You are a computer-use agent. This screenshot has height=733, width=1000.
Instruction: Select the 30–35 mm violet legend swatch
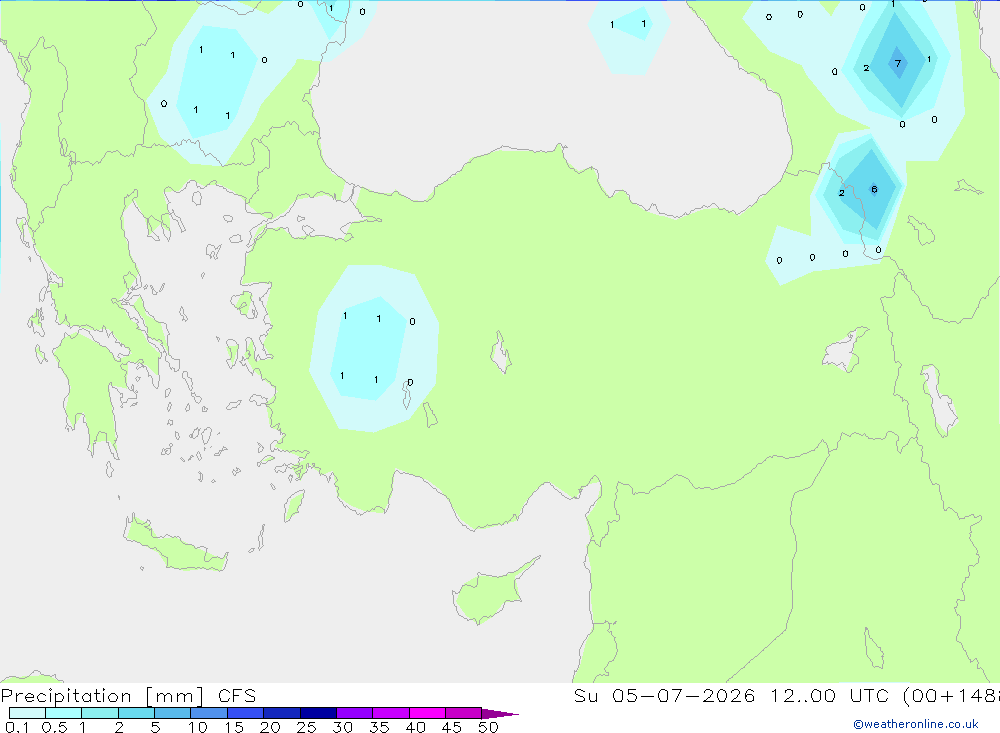355,713
